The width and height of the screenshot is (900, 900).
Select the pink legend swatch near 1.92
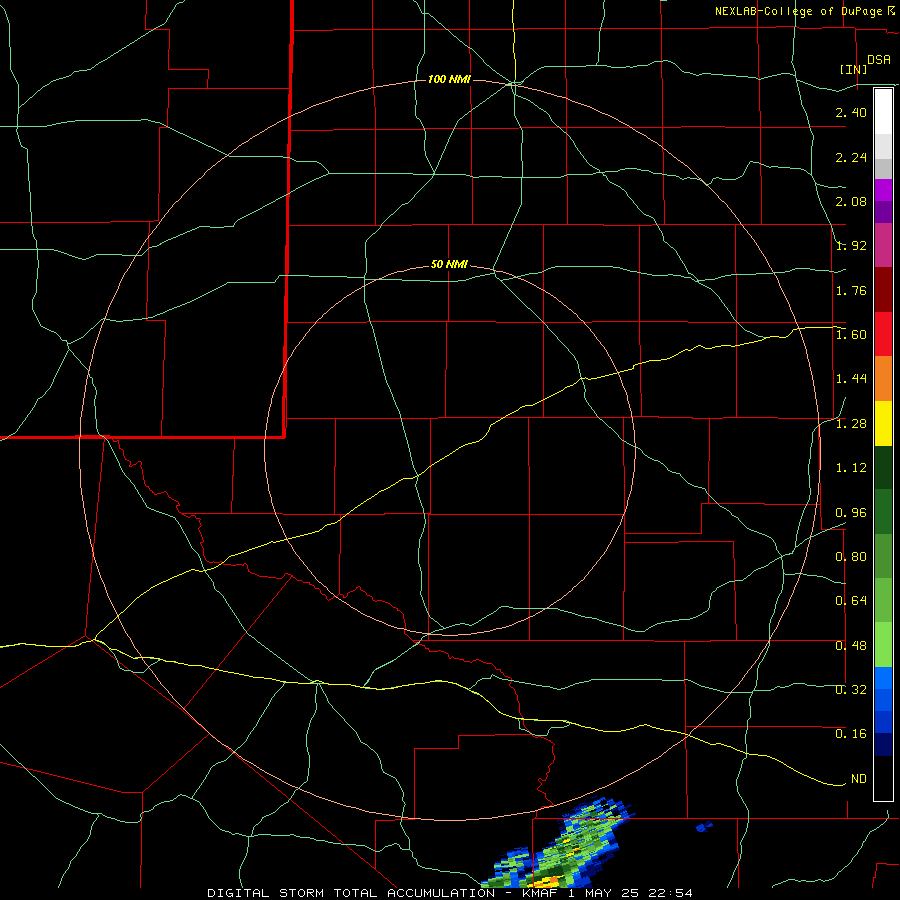point(883,246)
